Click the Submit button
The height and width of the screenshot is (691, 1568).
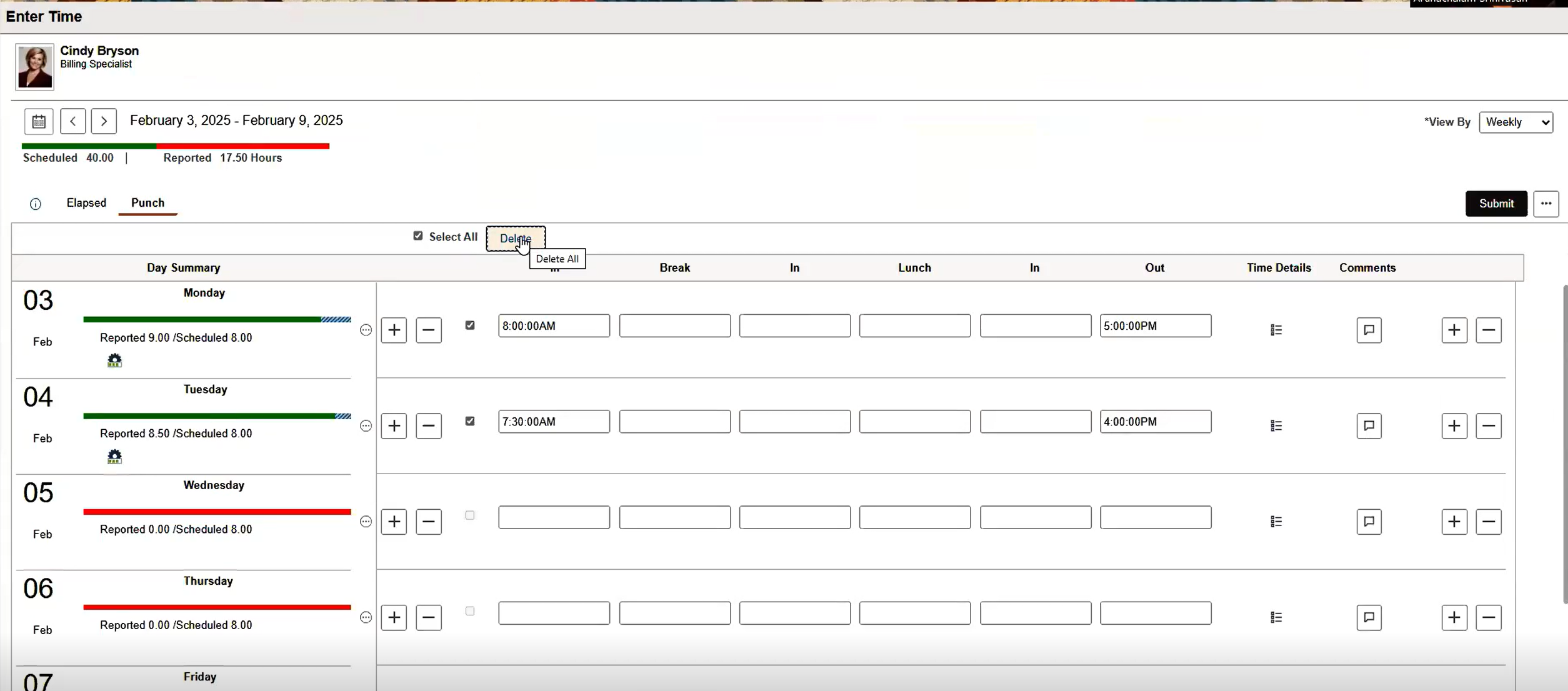tap(1496, 204)
